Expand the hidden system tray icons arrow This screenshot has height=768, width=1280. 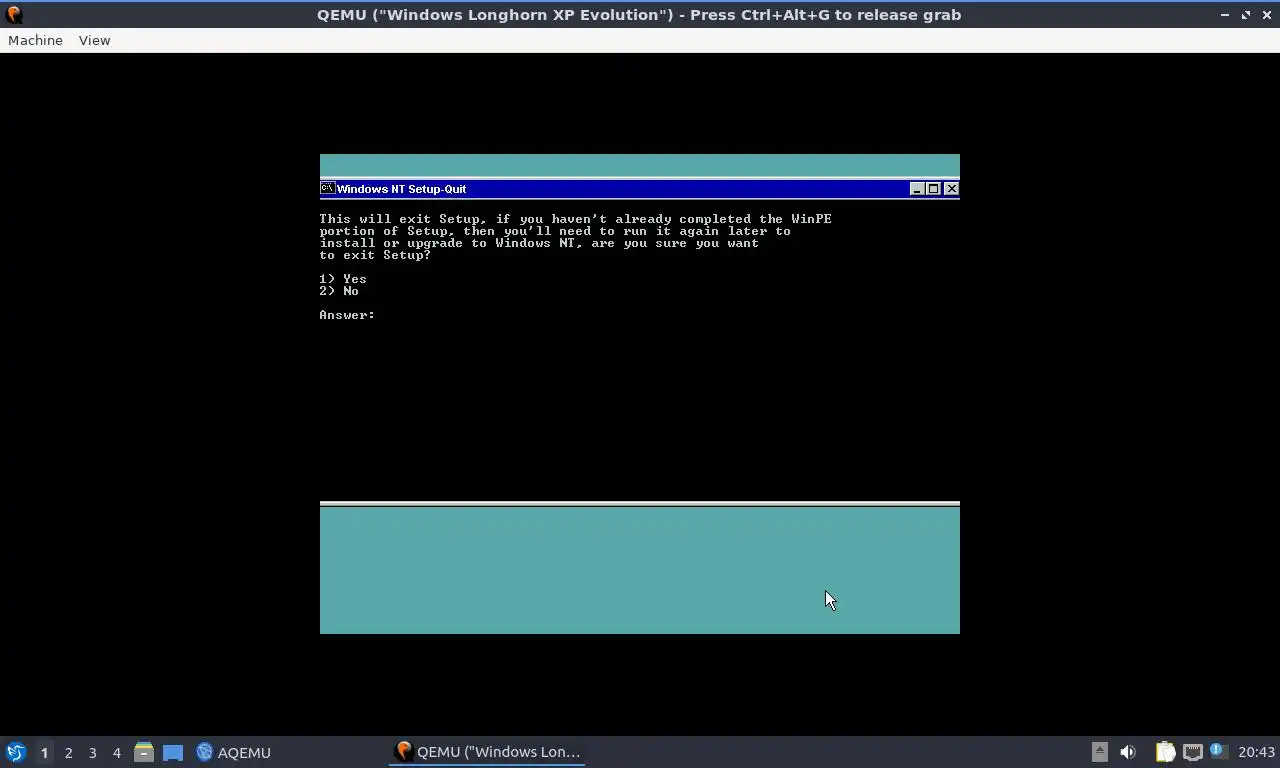tap(1099, 752)
